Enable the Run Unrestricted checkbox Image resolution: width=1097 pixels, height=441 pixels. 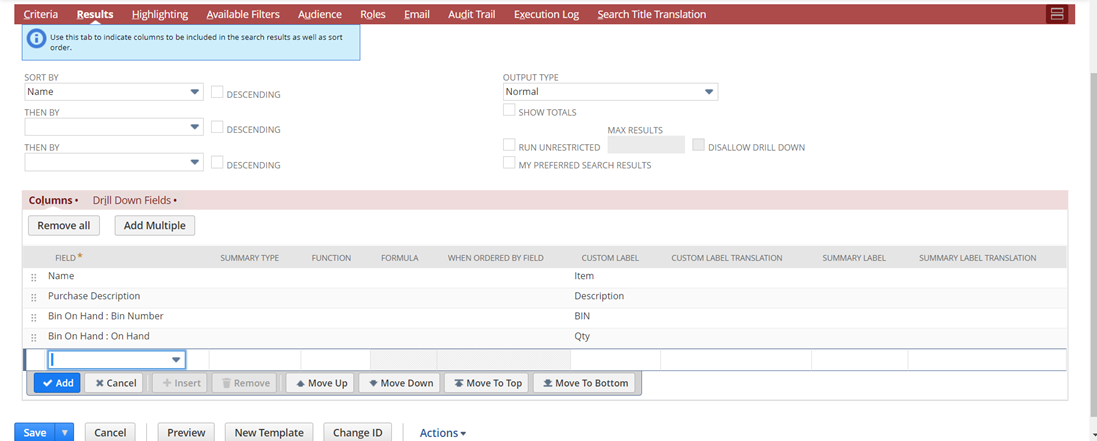click(509, 145)
